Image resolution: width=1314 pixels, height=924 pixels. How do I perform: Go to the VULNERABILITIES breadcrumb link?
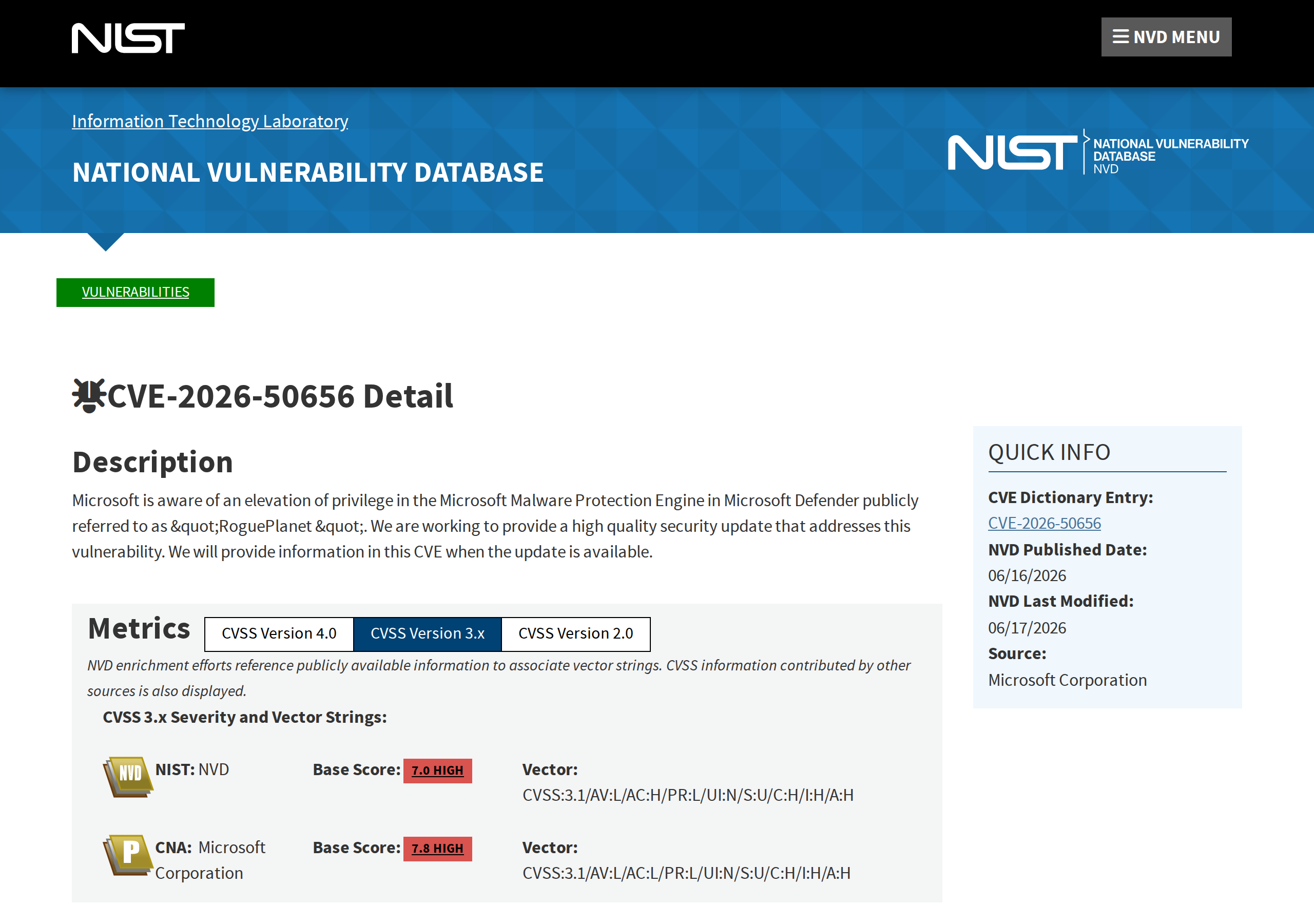(136, 292)
